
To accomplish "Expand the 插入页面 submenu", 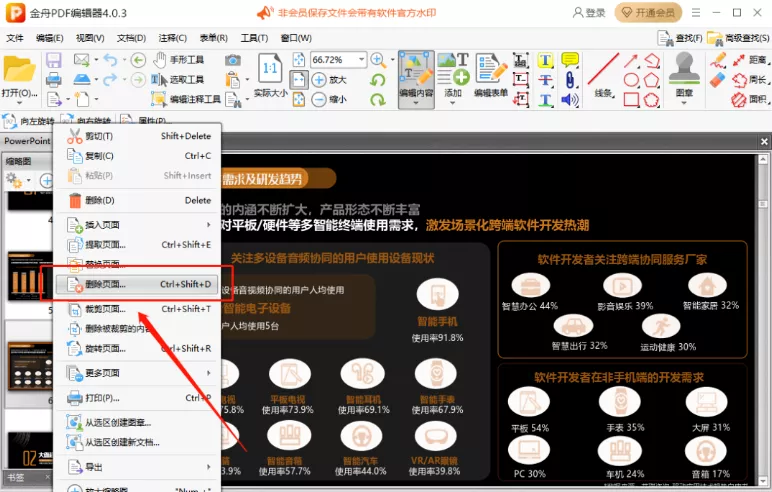I will [x=140, y=225].
